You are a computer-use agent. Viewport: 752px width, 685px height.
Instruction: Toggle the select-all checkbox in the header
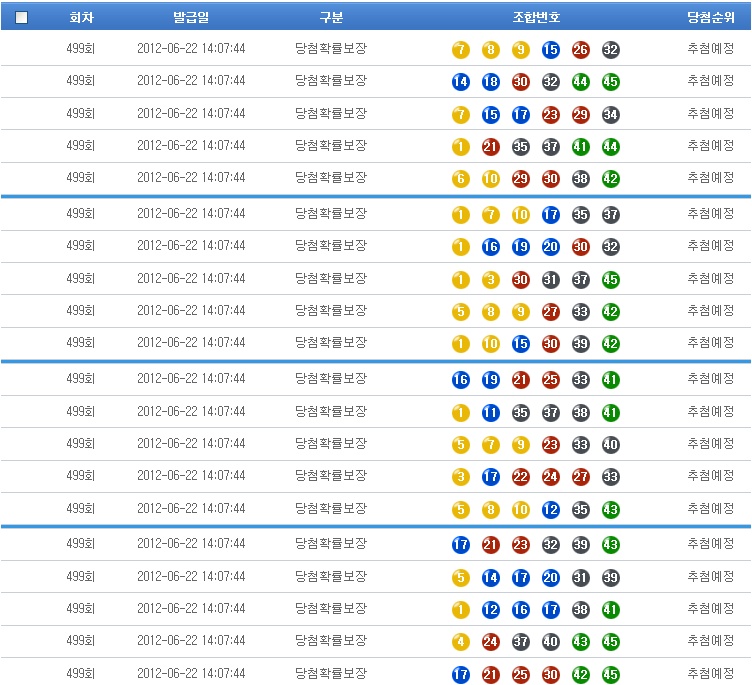coord(22,17)
